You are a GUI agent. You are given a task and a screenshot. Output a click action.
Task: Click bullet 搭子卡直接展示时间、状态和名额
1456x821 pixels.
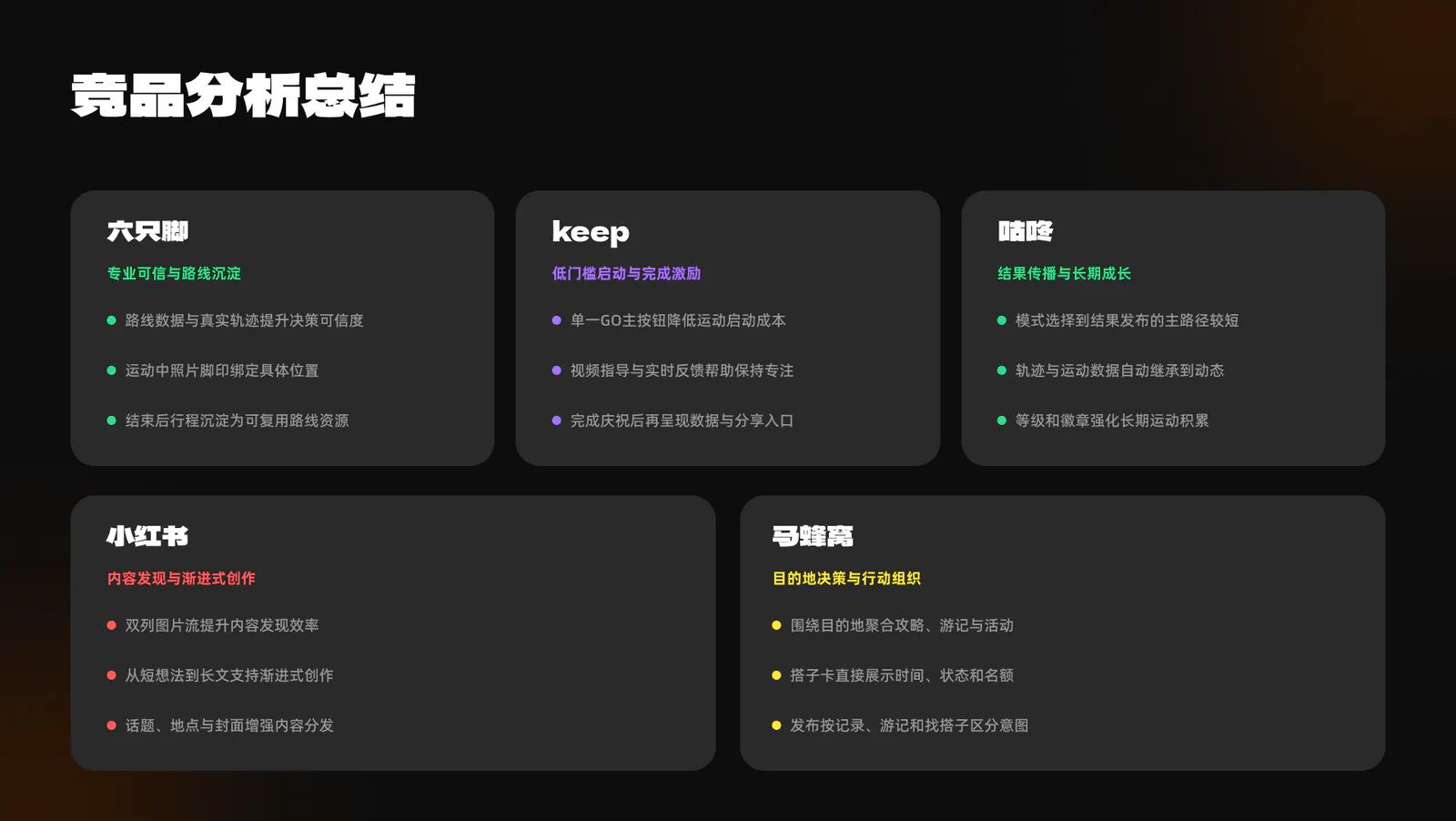click(902, 675)
